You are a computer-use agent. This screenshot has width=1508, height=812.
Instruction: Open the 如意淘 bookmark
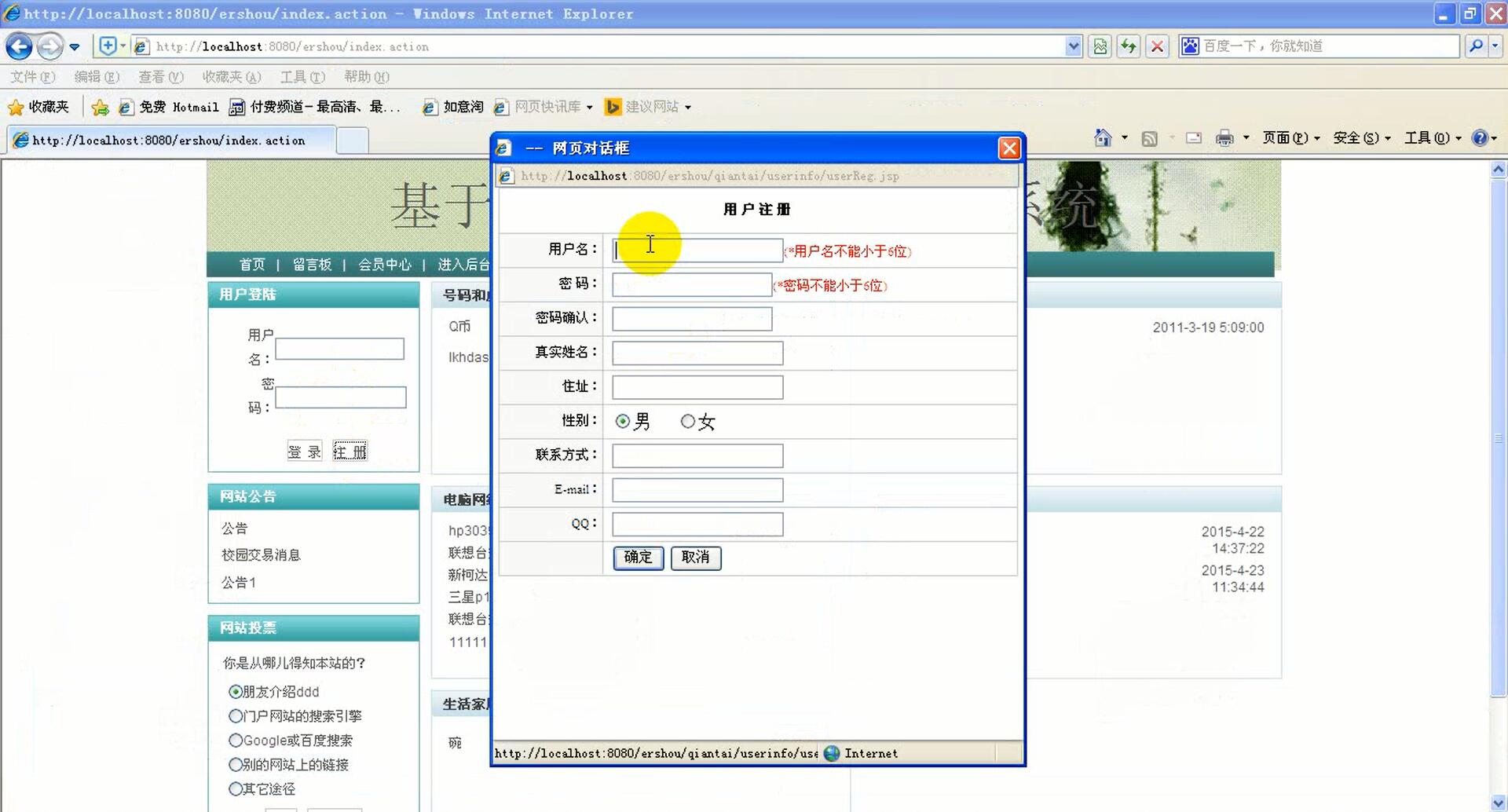point(453,107)
